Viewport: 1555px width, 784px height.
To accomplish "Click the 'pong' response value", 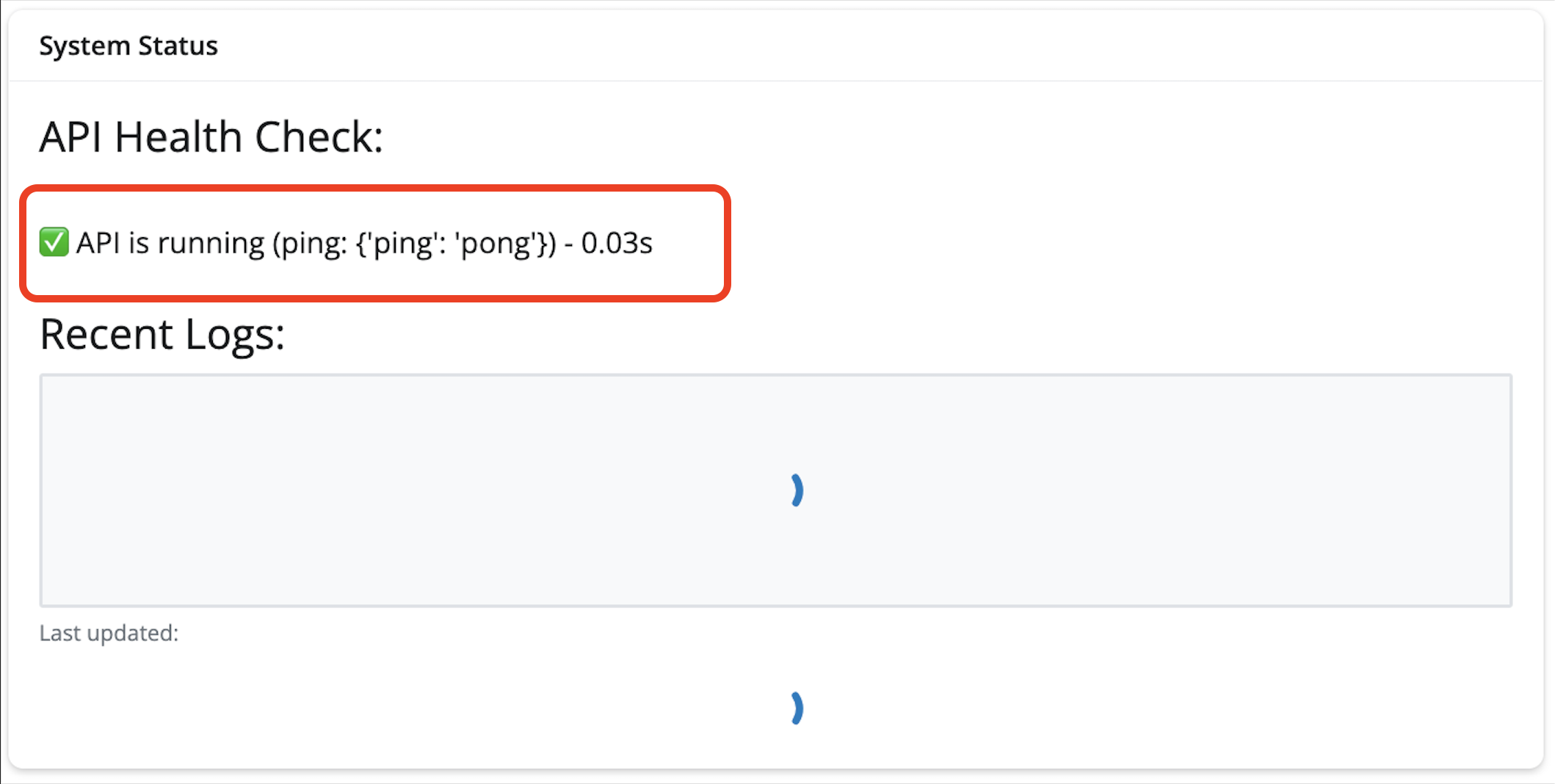I will (499, 243).
